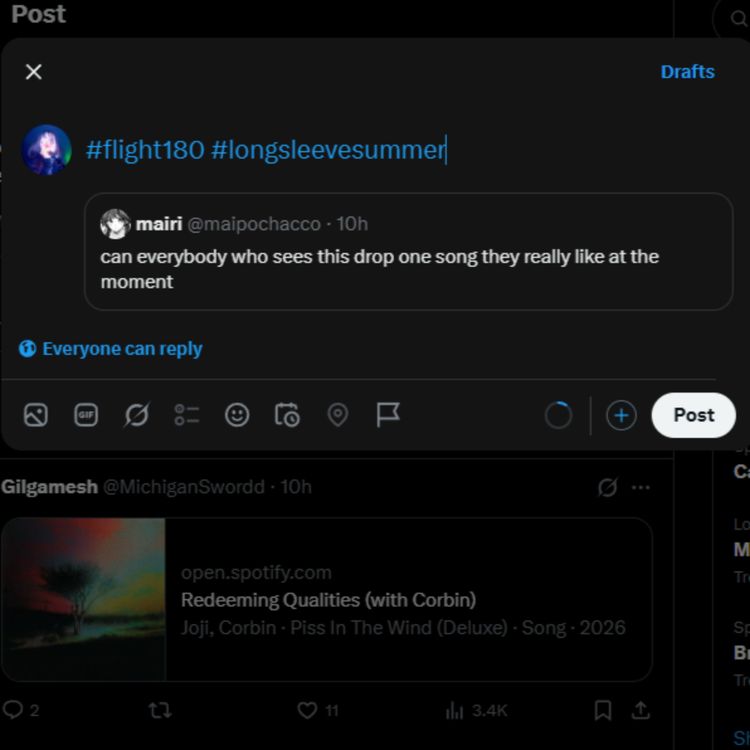Add another post with the plus button
This screenshot has width=750, height=750.
pyautogui.click(x=621, y=415)
